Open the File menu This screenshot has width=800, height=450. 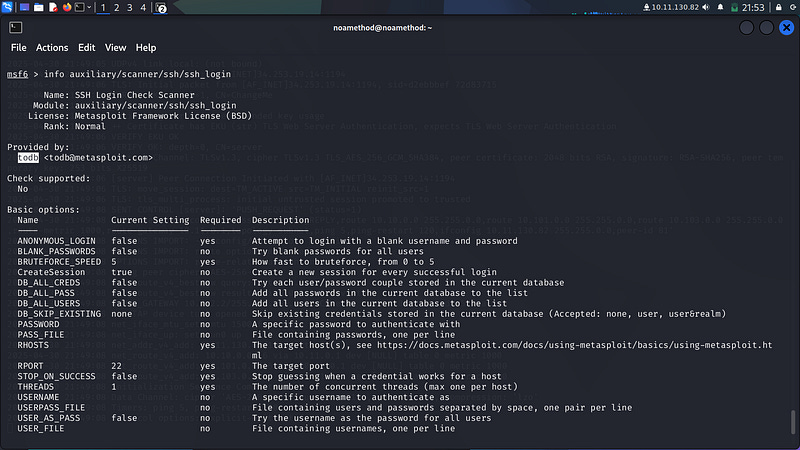[x=18, y=47]
